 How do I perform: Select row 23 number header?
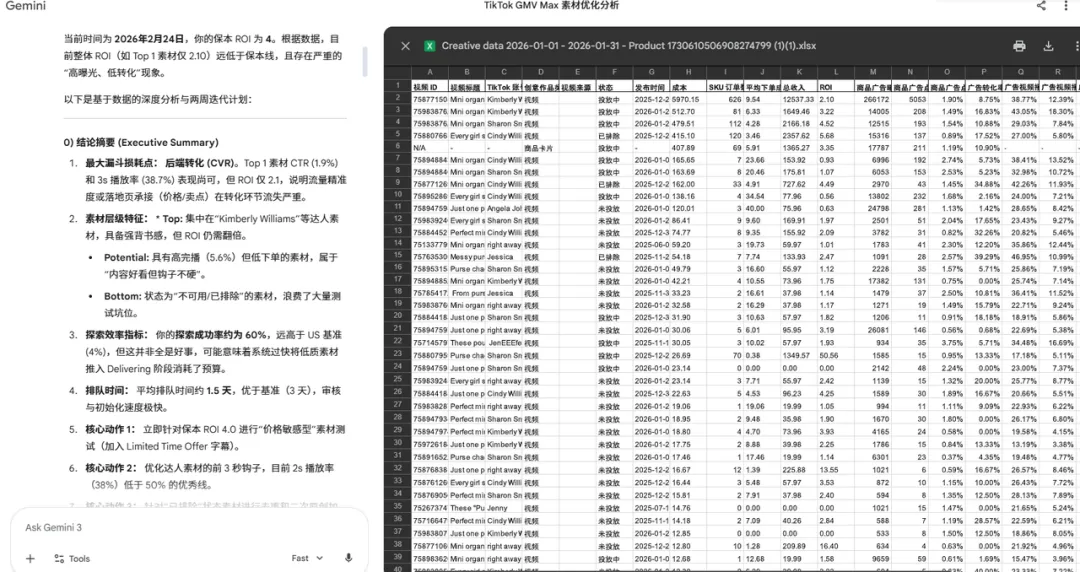(x=397, y=354)
